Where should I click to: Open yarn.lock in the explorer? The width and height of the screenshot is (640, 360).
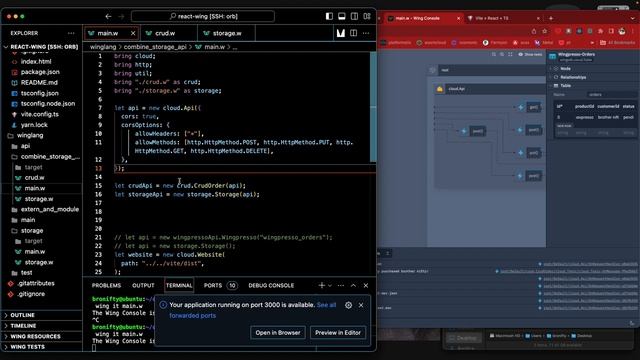pyautogui.click(x=34, y=125)
